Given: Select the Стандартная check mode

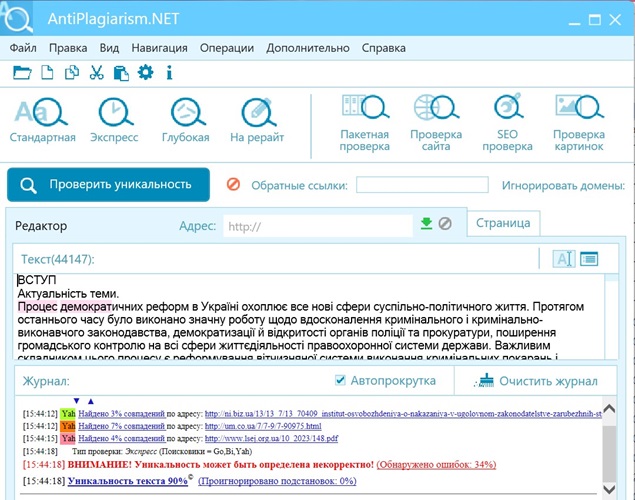Looking at the screenshot, I should [x=43, y=120].
